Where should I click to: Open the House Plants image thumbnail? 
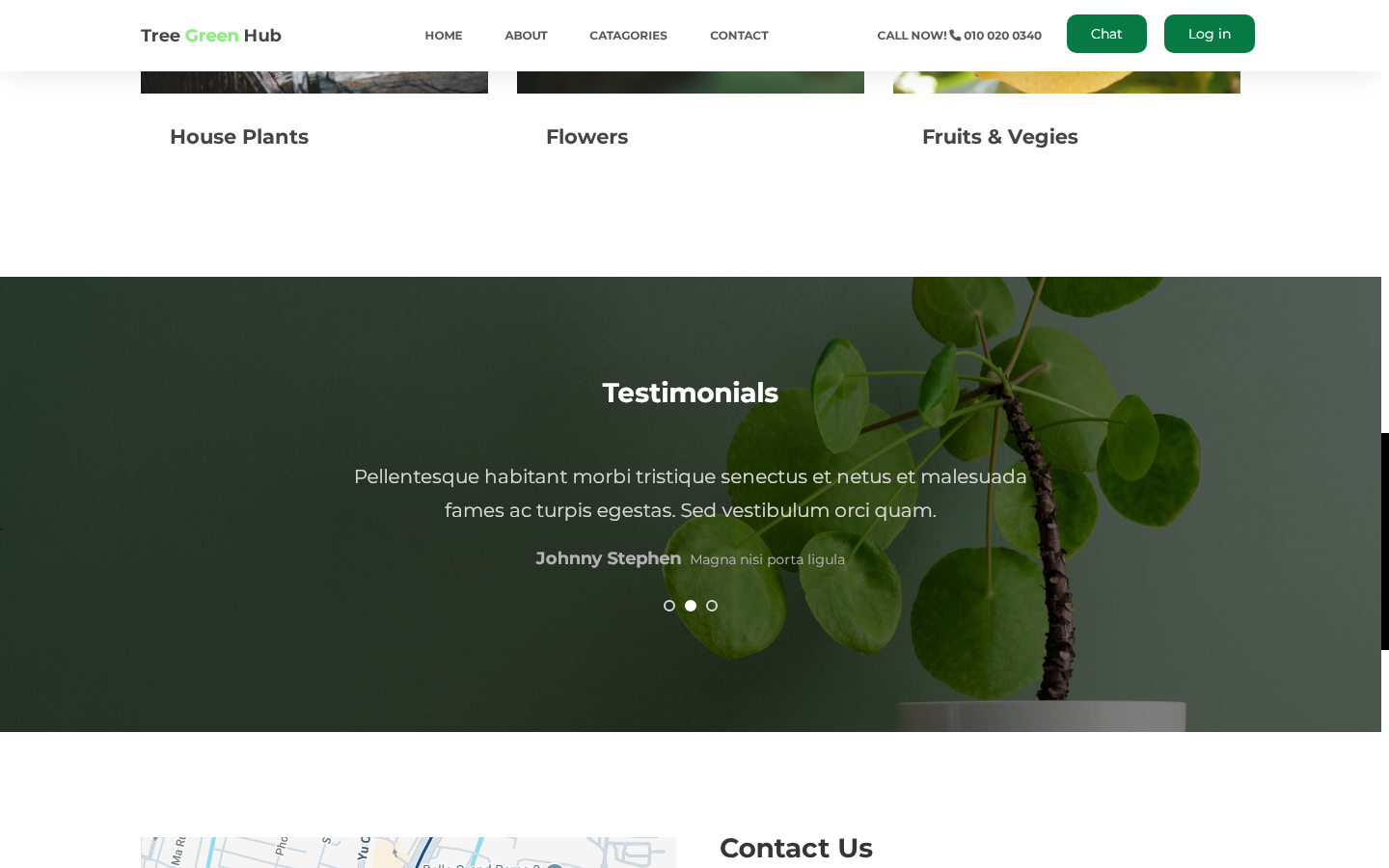(x=314, y=83)
